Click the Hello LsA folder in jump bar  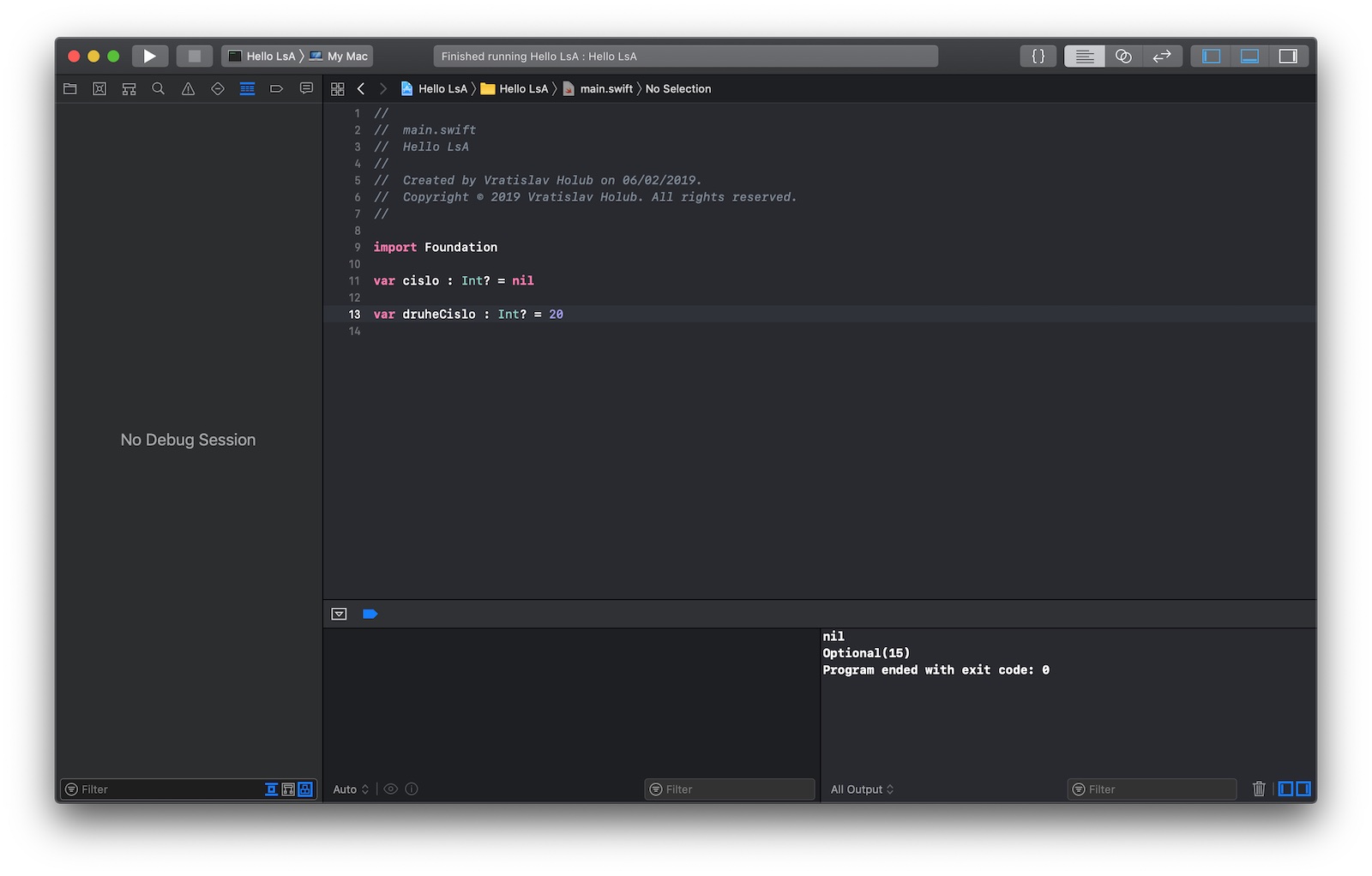pyautogui.click(x=514, y=89)
